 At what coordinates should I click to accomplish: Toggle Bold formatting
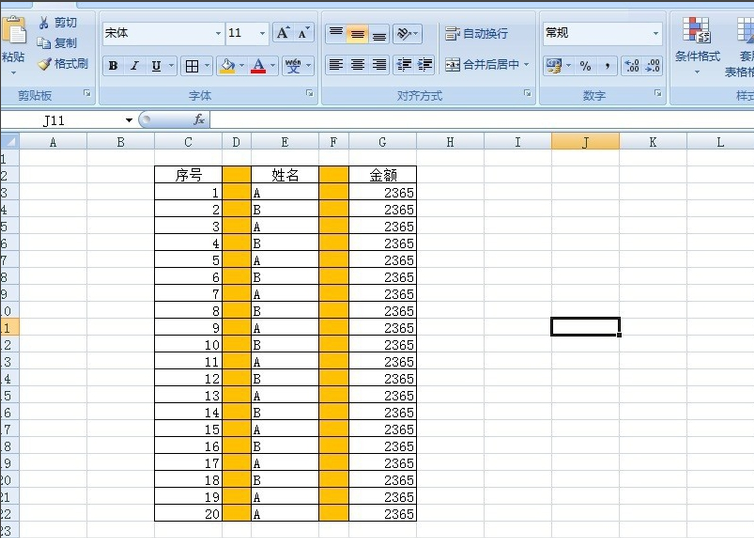[x=113, y=66]
